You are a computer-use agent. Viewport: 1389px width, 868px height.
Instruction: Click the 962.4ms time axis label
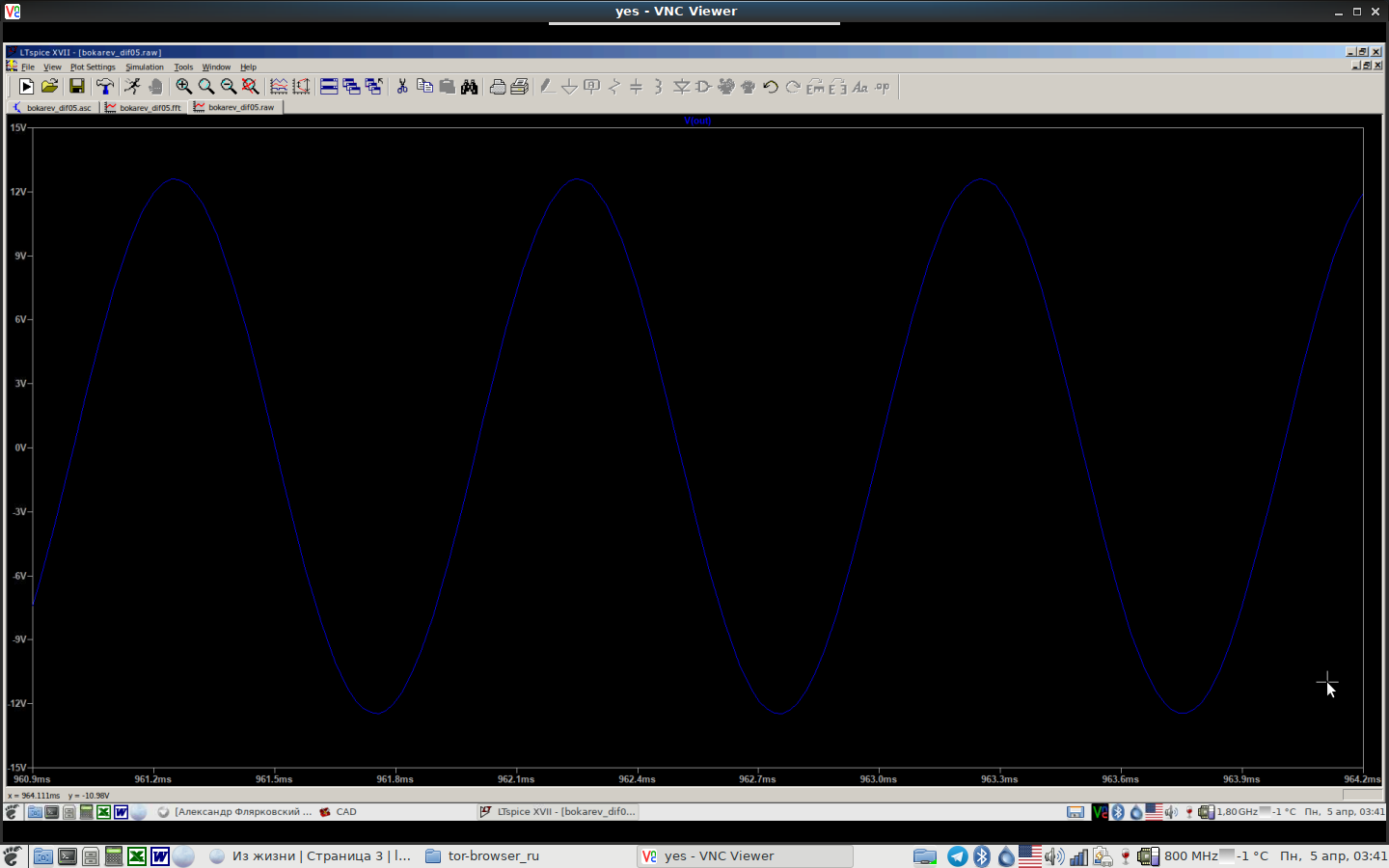[637, 779]
